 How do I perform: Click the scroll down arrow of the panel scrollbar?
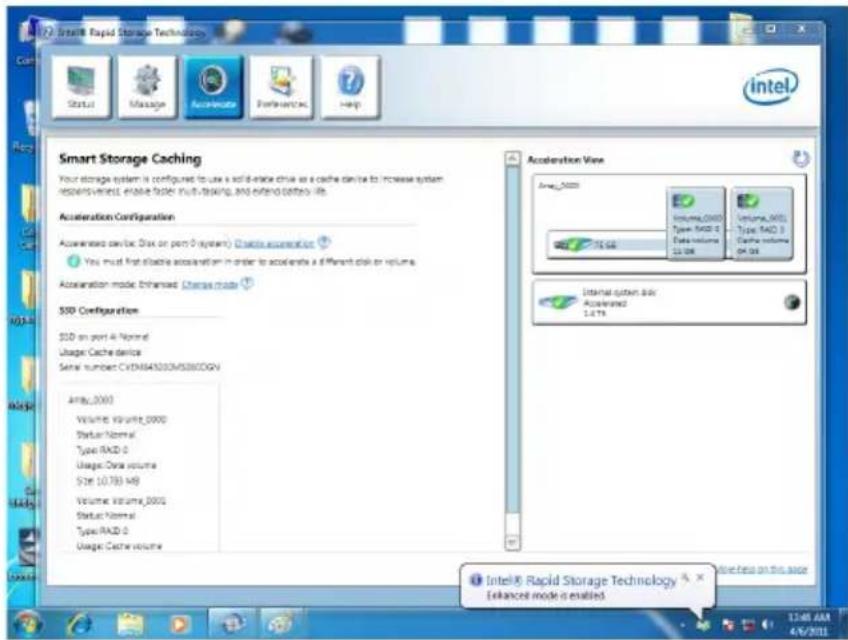[512, 542]
